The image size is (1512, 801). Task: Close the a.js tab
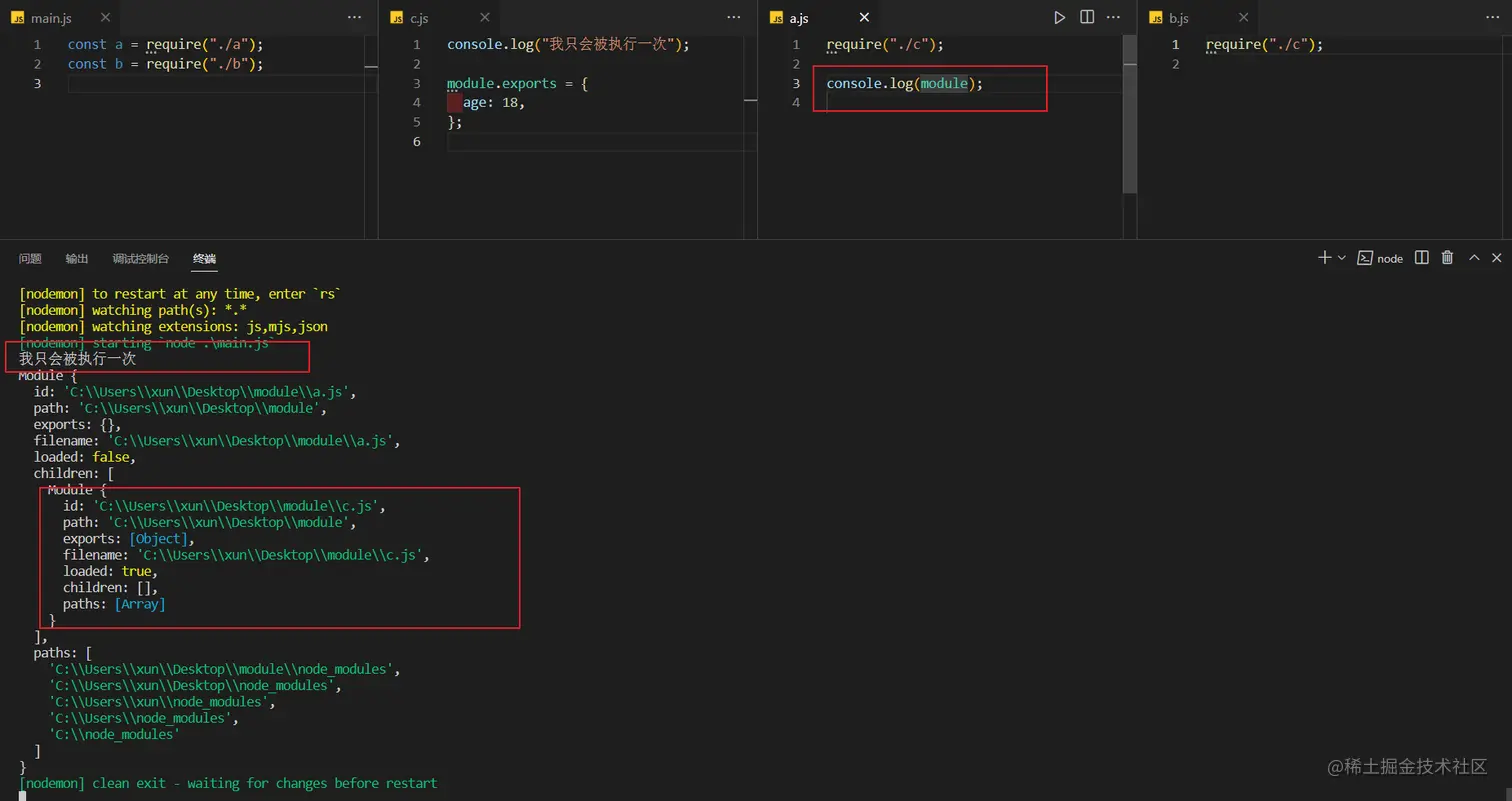coord(864,18)
